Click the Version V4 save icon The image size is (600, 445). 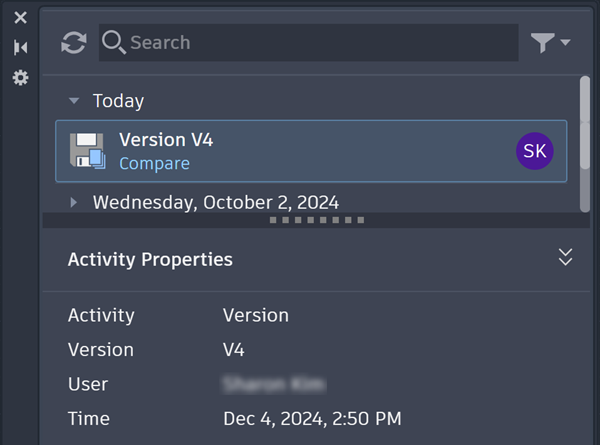tap(87, 150)
